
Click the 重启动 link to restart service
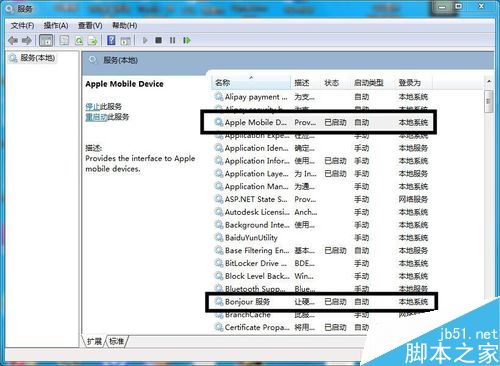96,117
